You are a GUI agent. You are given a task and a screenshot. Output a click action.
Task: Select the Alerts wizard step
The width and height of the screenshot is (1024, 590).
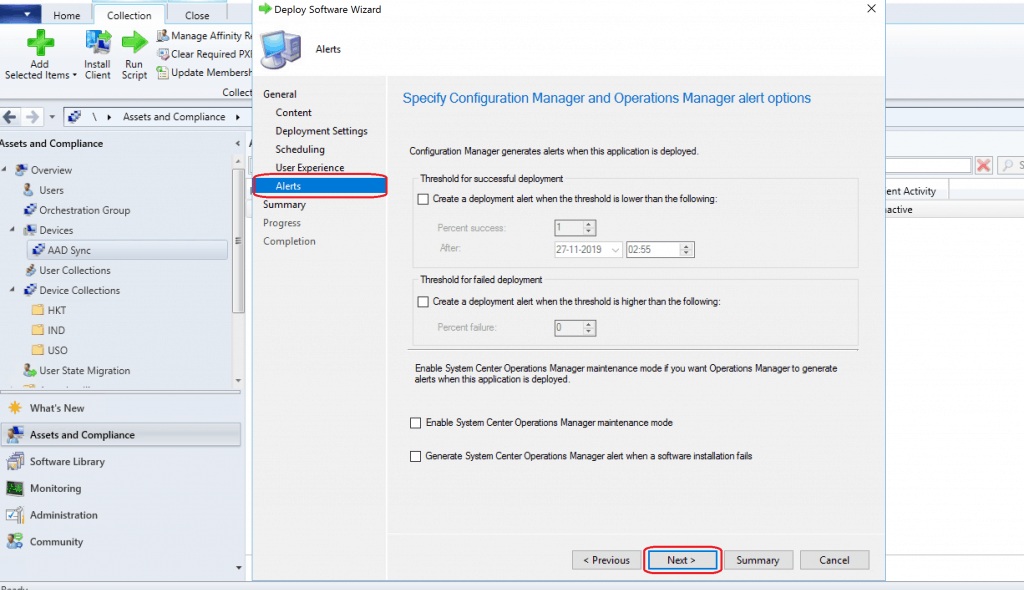[x=320, y=186]
